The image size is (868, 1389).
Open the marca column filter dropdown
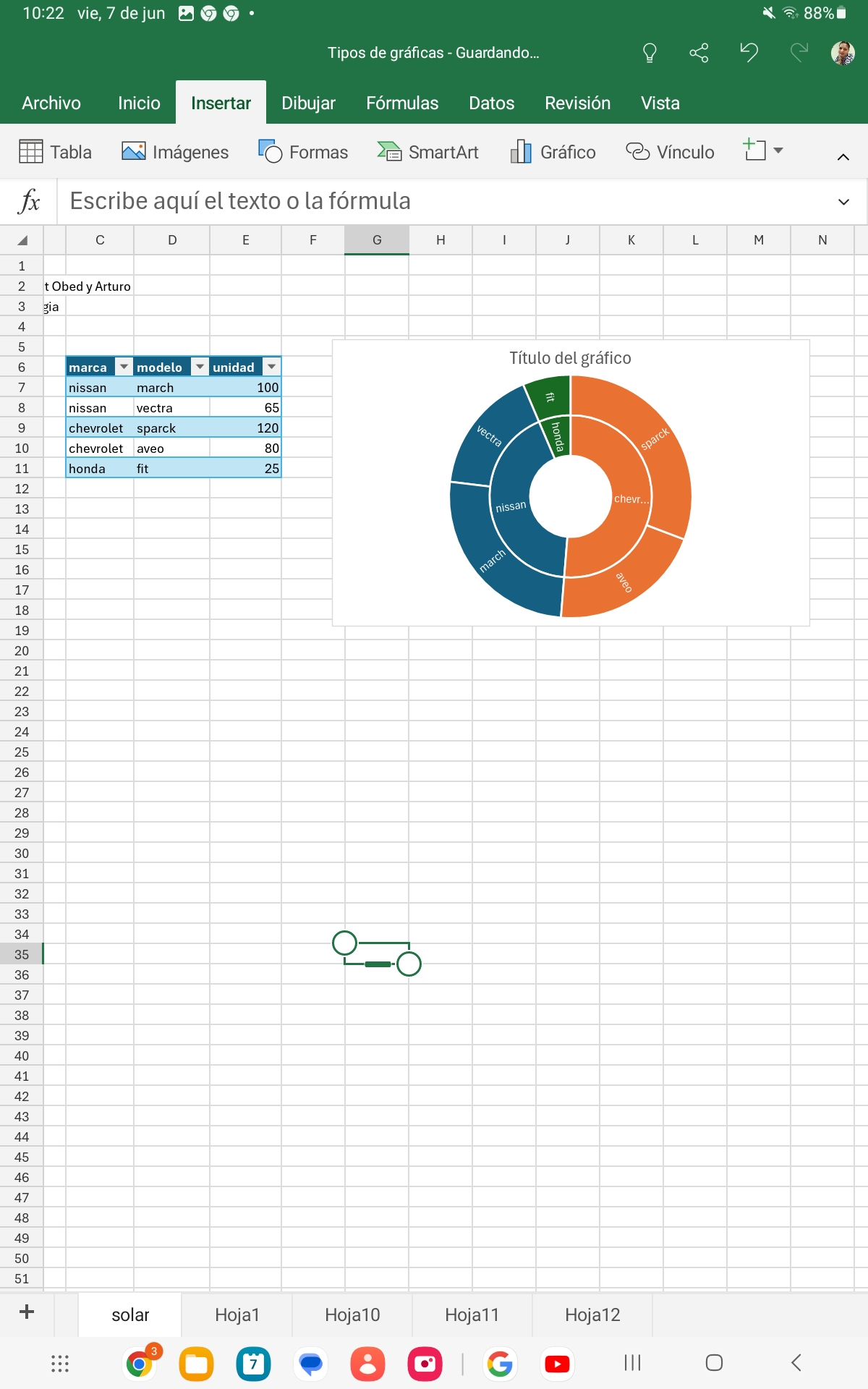click(124, 367)
